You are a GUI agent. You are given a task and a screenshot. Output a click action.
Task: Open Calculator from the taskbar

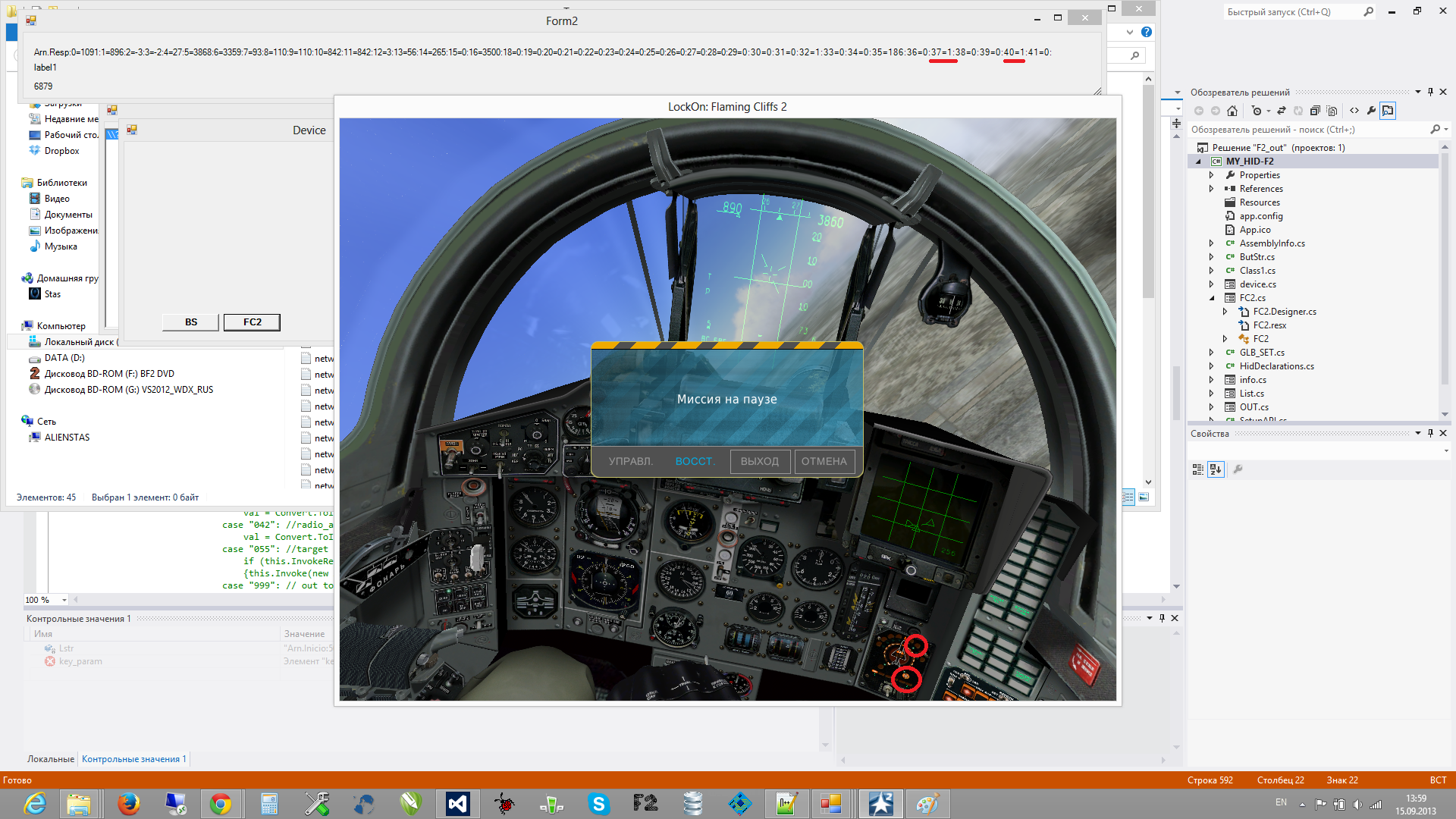(x=268, y=803)
